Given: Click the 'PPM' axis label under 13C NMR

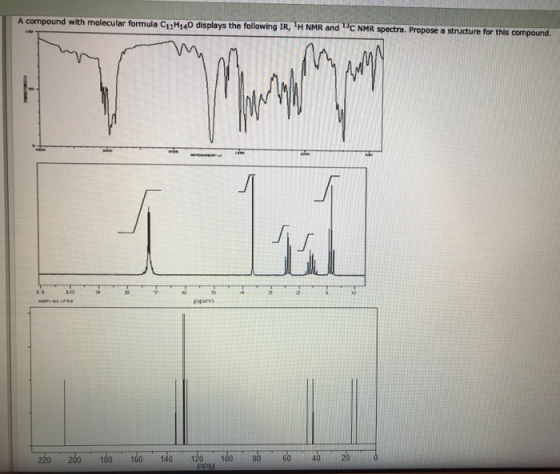Looking at the screenshot, I should (x=206, y=467).
